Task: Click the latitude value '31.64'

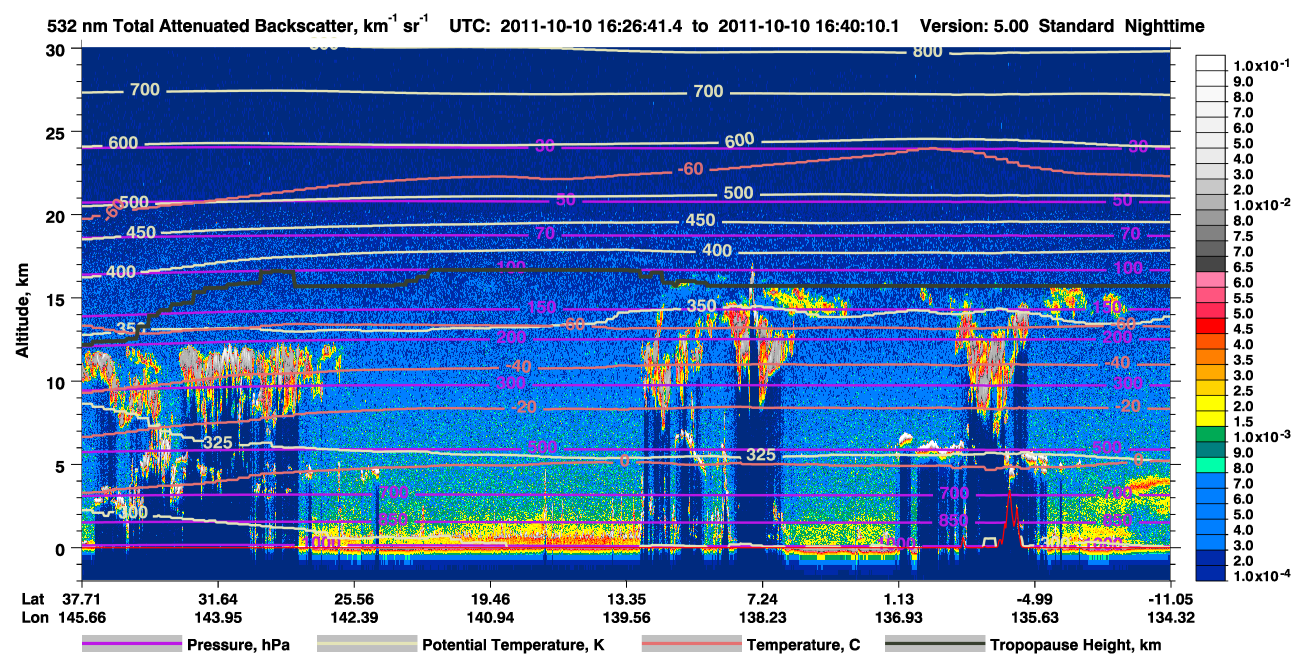Action: tap(216, 599)
